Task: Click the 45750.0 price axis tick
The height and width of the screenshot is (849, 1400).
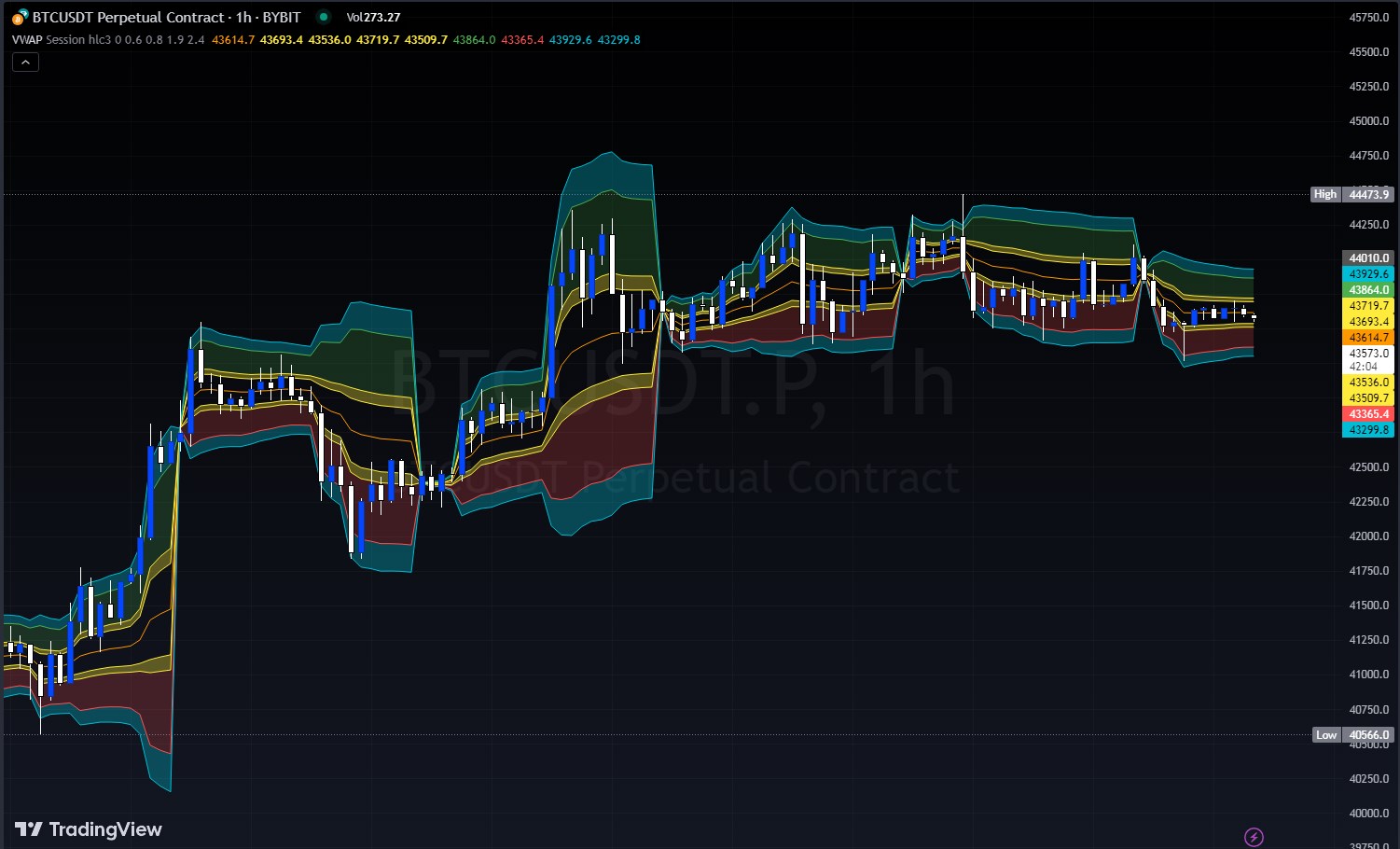Action: (1369, 18)
